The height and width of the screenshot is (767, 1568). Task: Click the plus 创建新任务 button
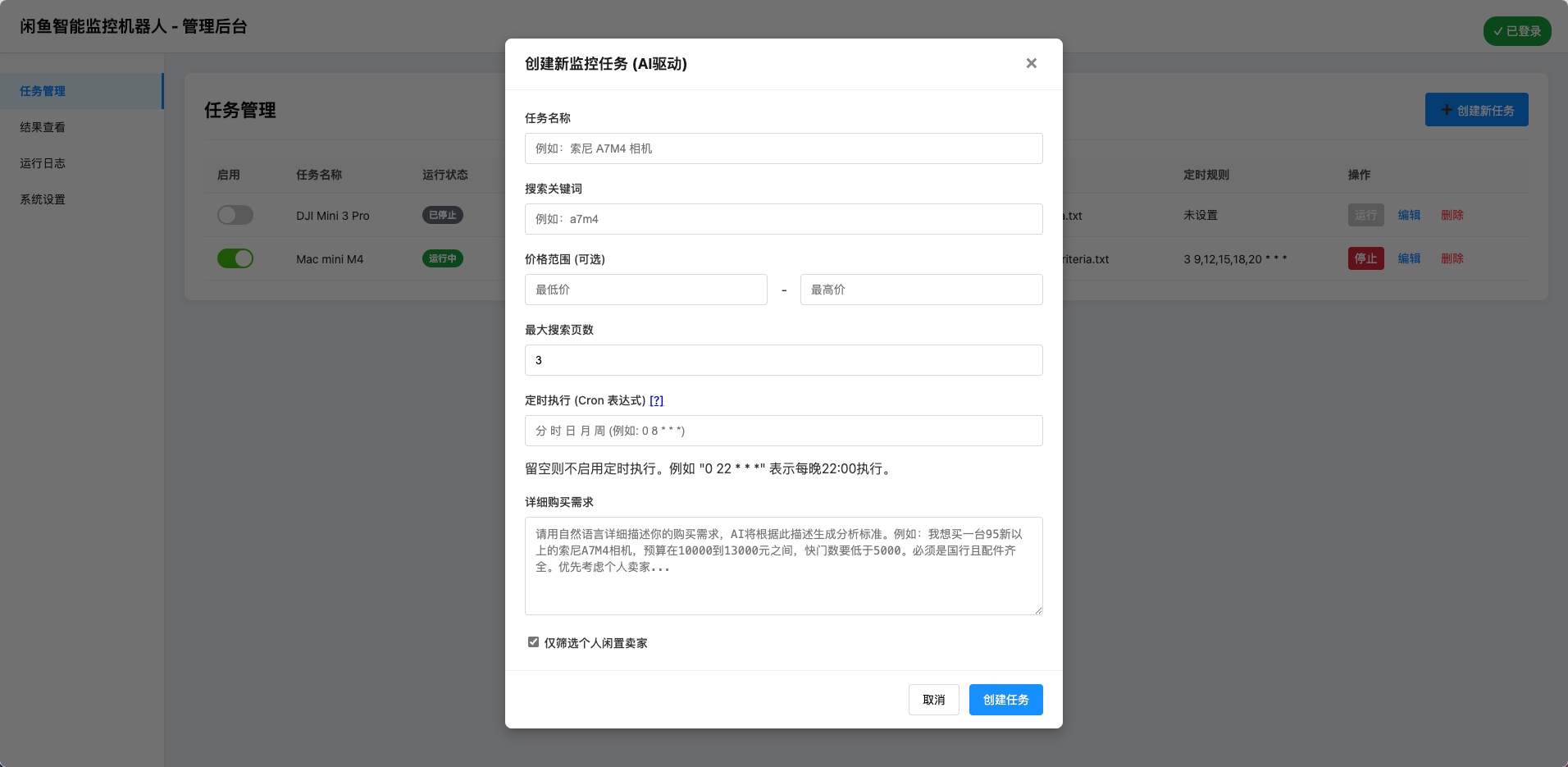pos(1476,110)
